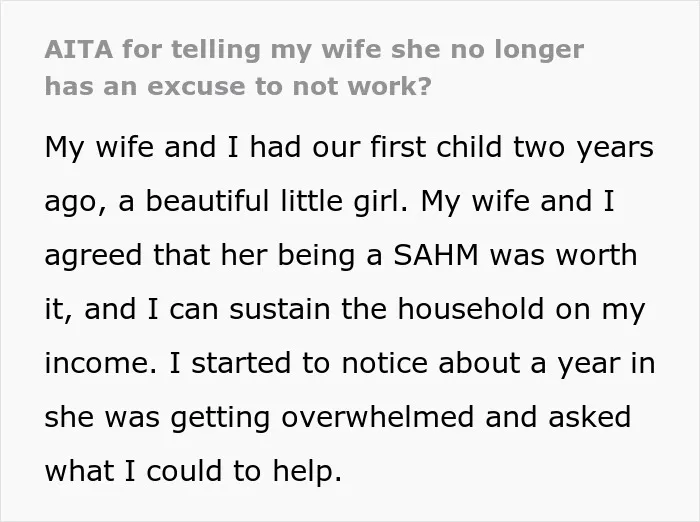This screenshot has width=700, height=522.
Task: Click the post title starting 'AITA for telling'
Action: click(x=314, y=67)
